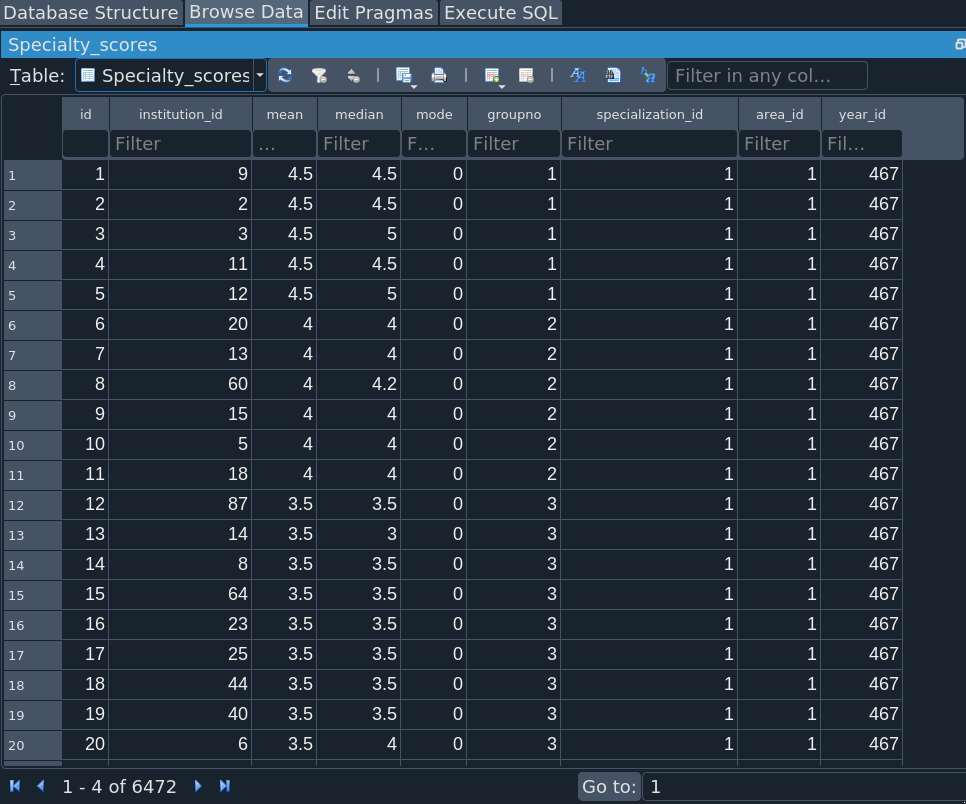Switch to the Execute SQL tab

(x=501, y=13)
